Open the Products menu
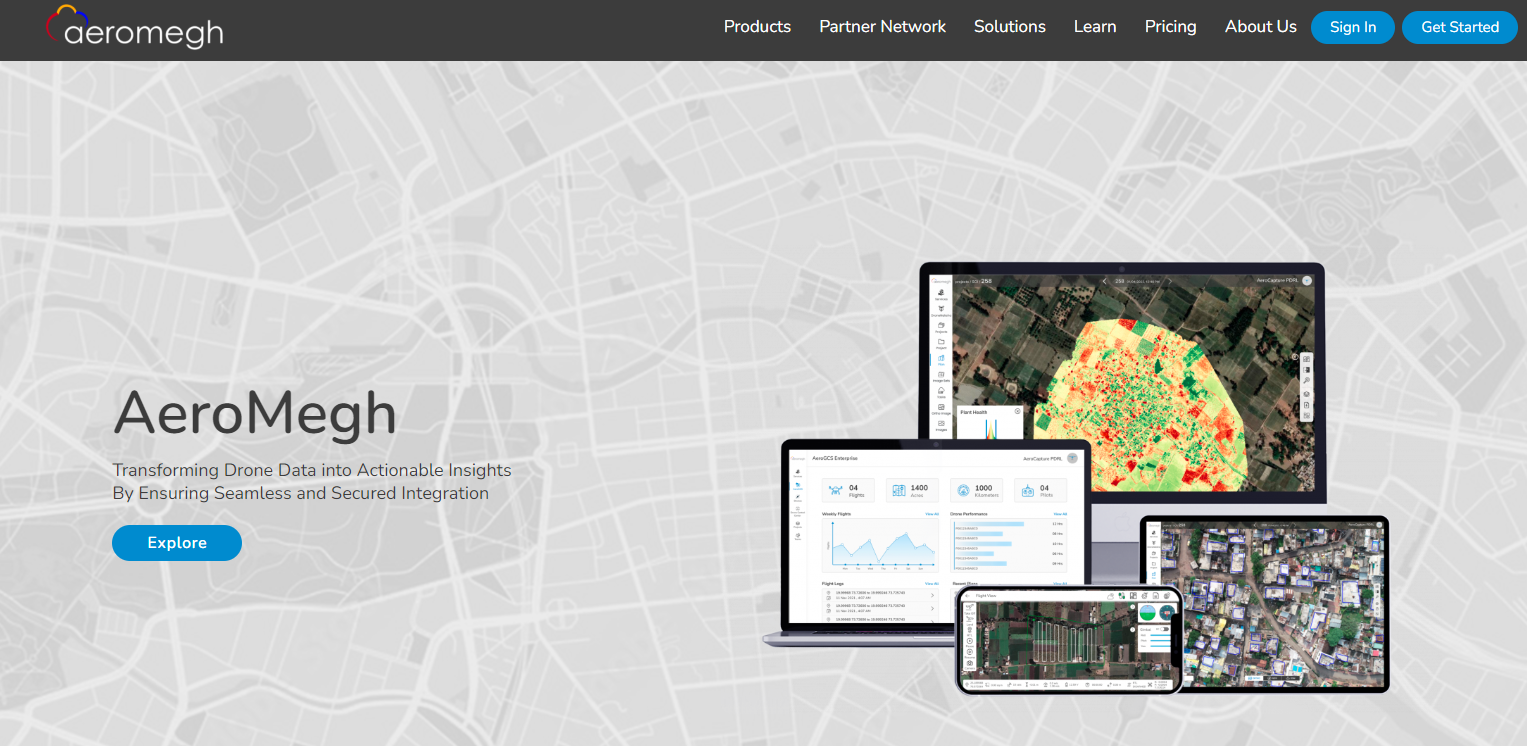 click(757, 27)
